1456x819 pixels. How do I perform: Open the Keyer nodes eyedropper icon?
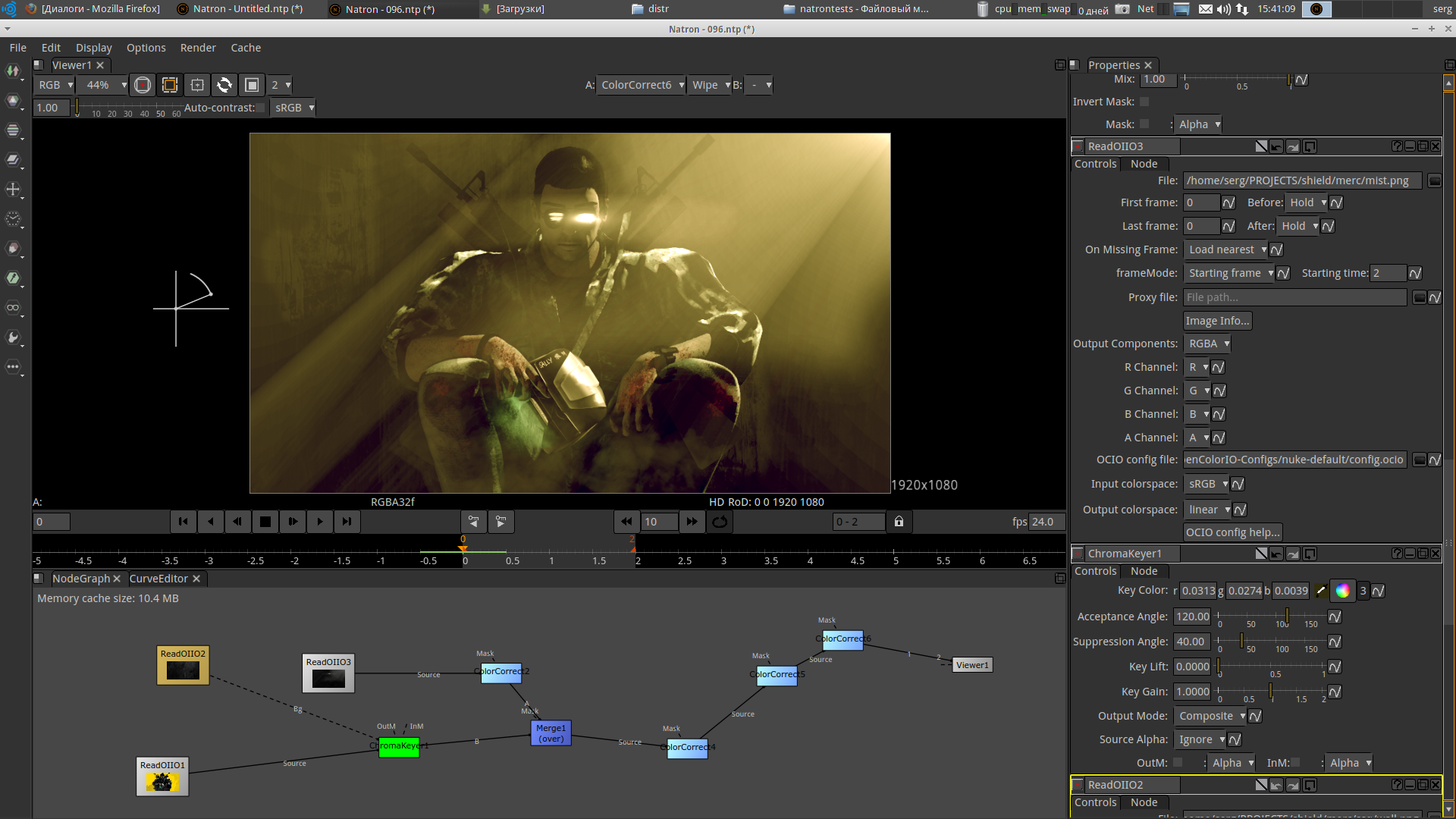[13, 278]
